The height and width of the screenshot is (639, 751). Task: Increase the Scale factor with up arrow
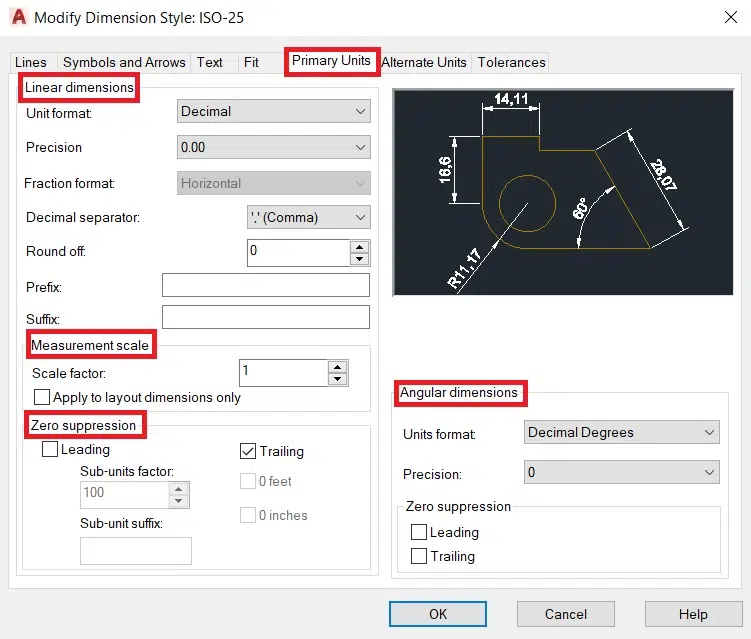(338, 366)
